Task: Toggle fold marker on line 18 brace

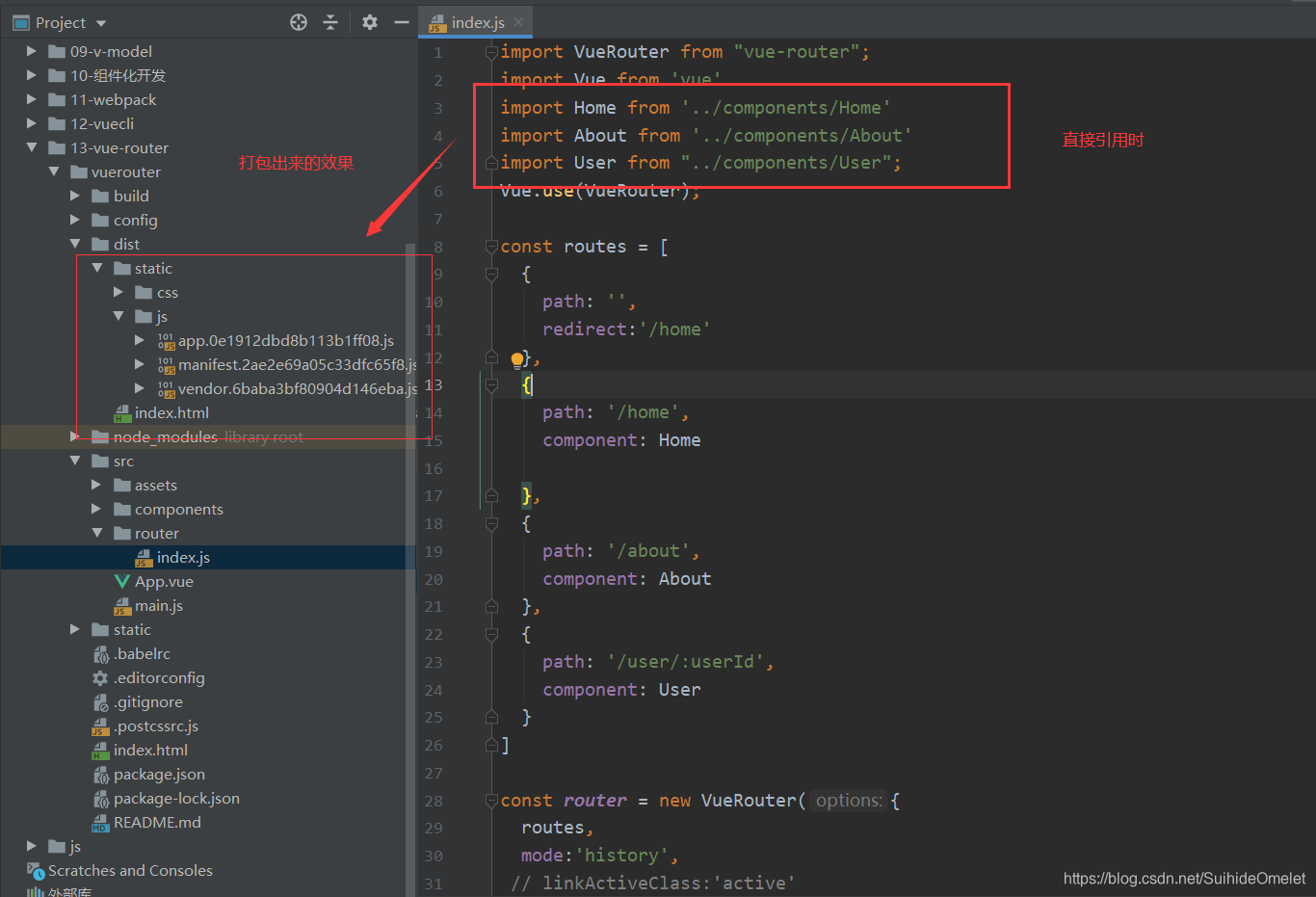Action: [491, 524]
